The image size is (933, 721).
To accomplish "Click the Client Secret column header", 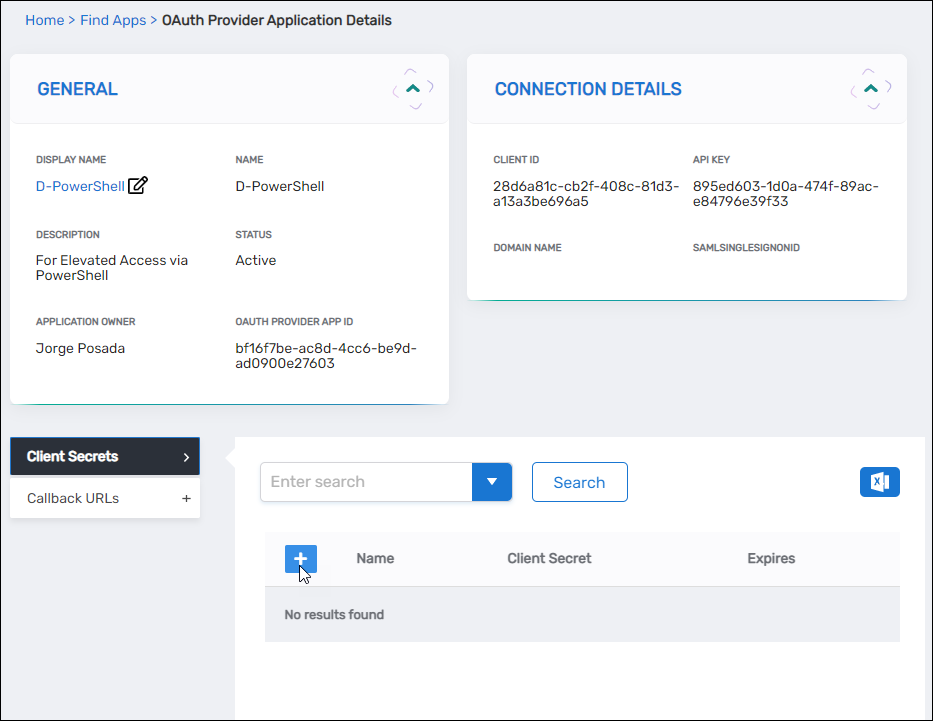I will coord(549,559).
